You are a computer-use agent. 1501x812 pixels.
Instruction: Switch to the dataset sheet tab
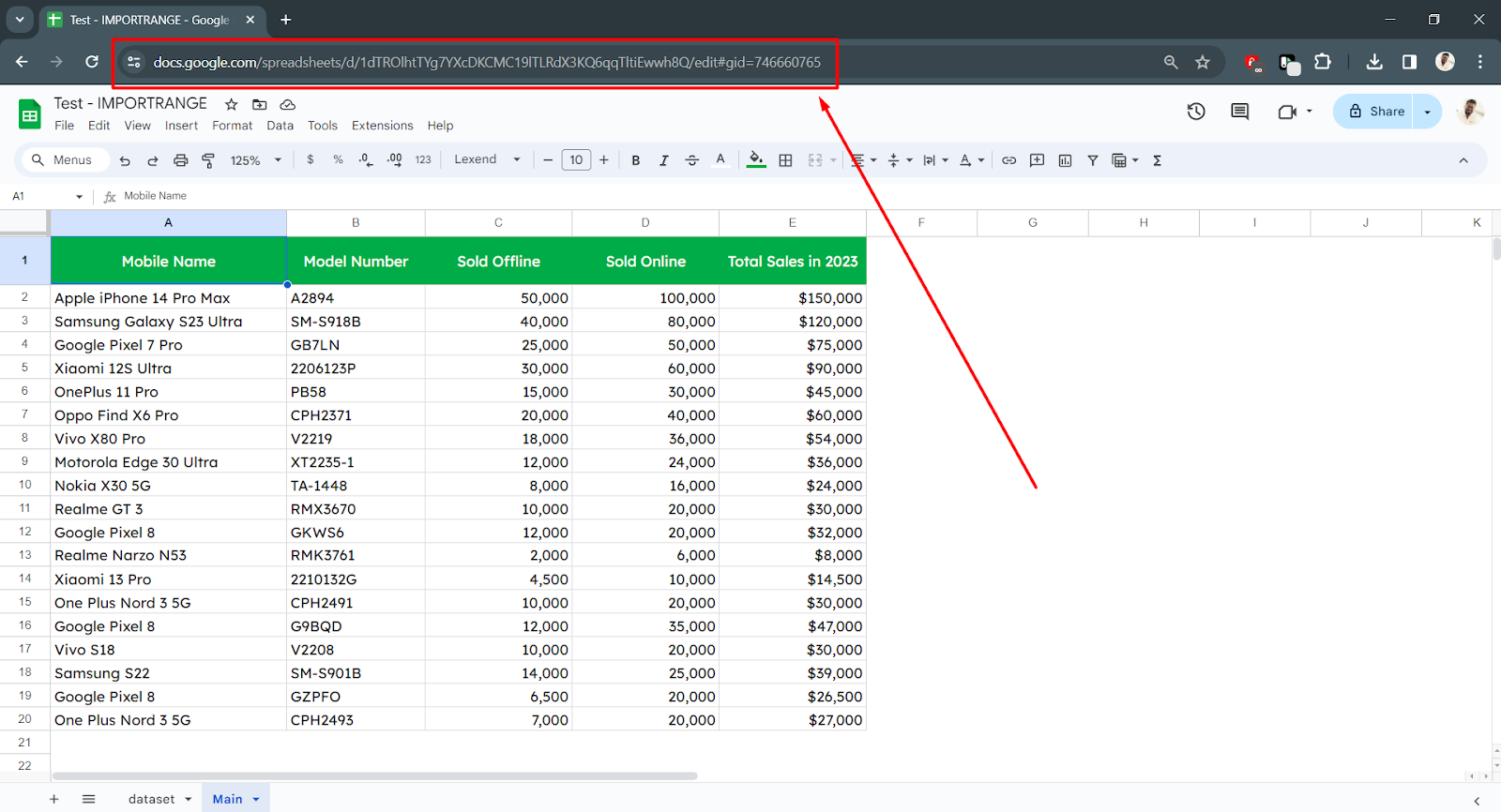click(x=151, y=799)
